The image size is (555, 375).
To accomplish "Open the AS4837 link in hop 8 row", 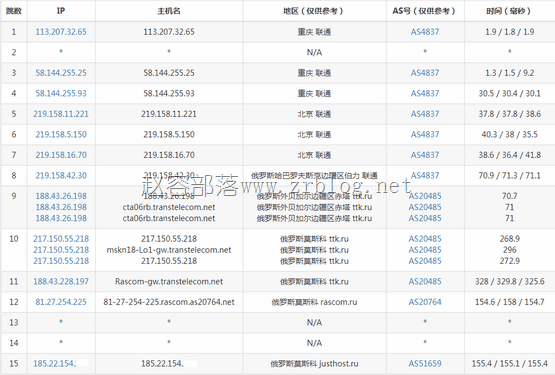I will (425, 176).
